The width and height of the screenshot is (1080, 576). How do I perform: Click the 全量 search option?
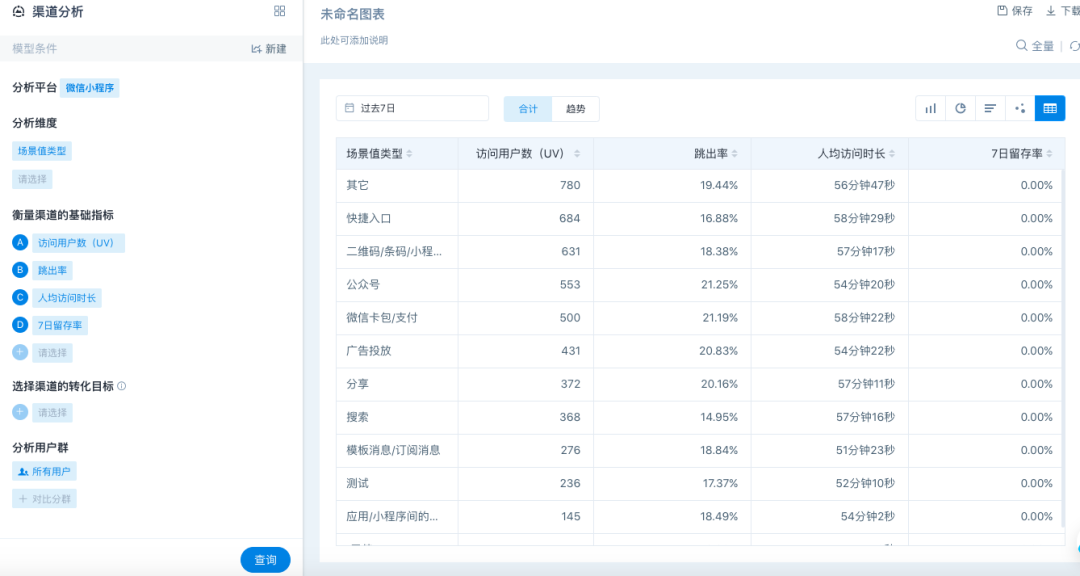click(x=1035, y=46)
